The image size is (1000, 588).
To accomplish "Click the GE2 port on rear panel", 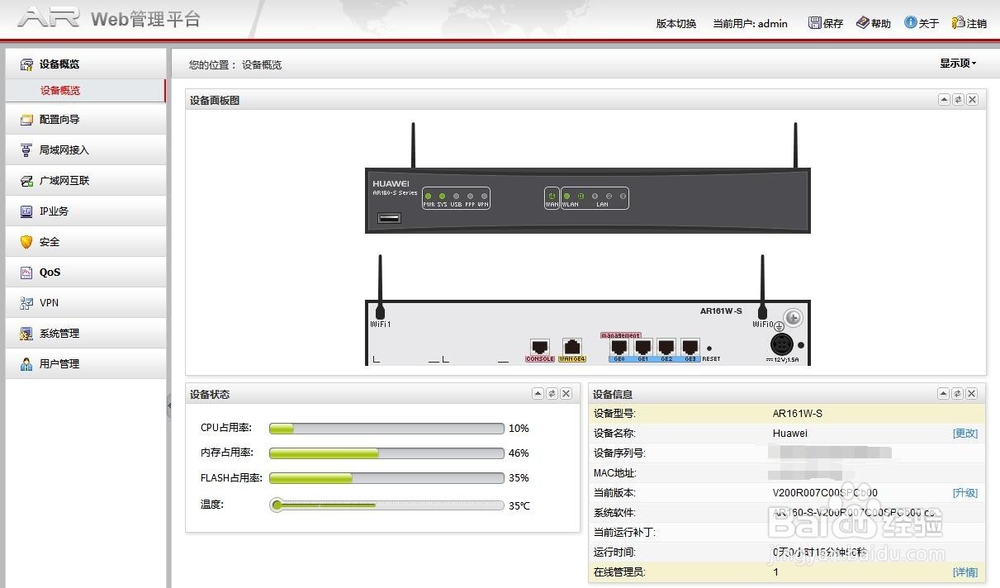I will coord(666,350).
